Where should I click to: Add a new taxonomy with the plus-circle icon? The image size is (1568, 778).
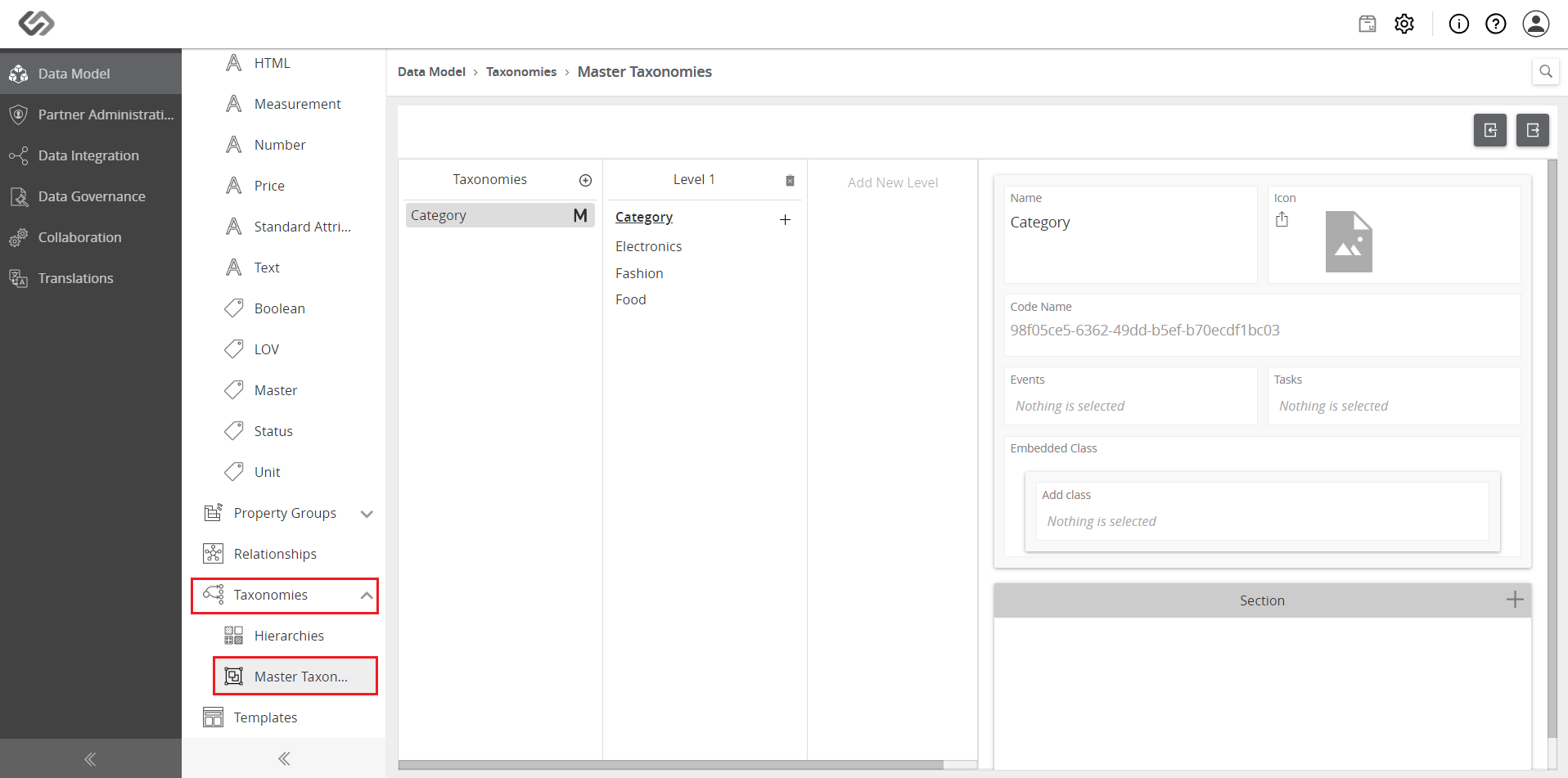click(585, 181)
